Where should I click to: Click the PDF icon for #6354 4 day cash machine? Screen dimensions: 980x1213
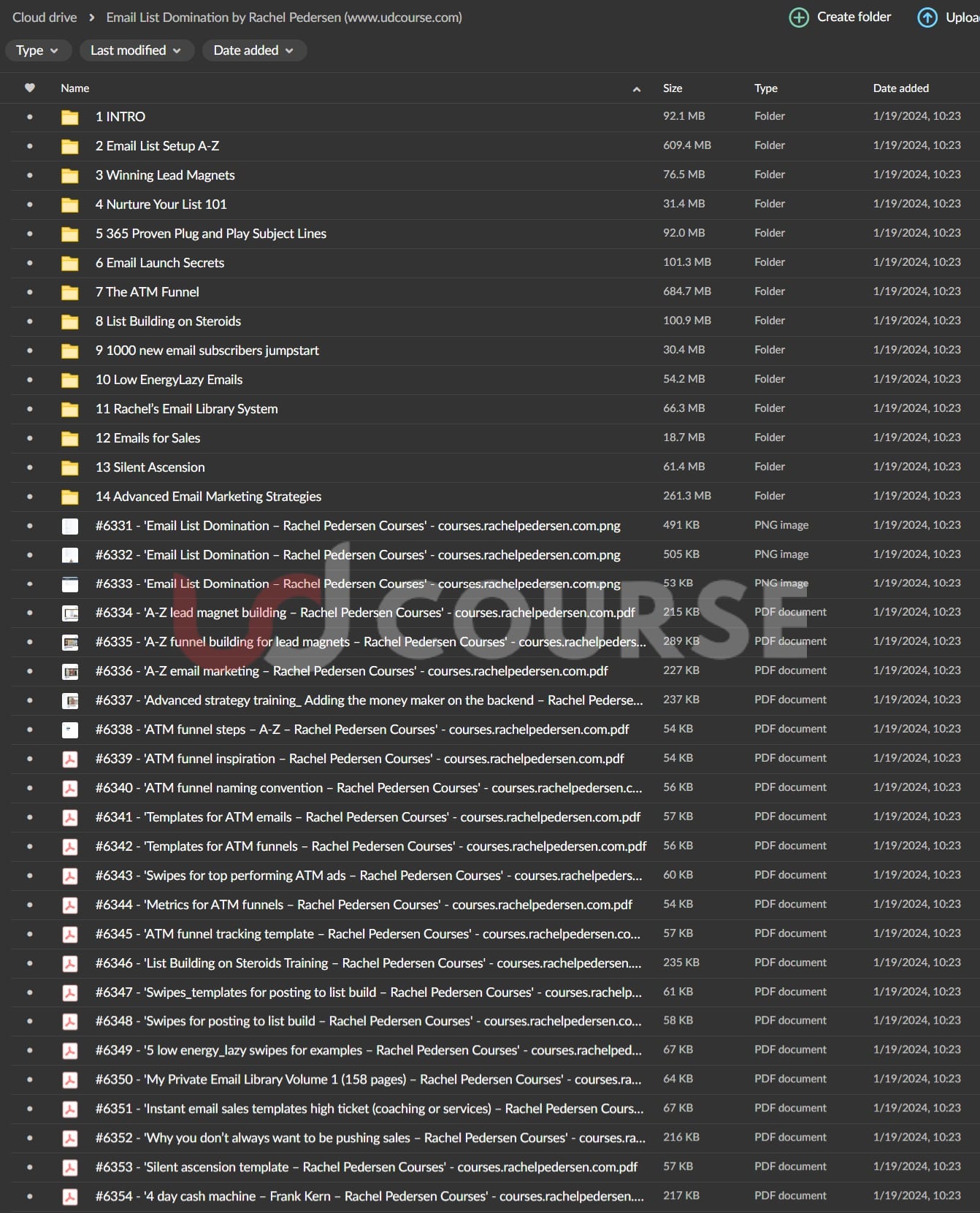point(70,1196)
